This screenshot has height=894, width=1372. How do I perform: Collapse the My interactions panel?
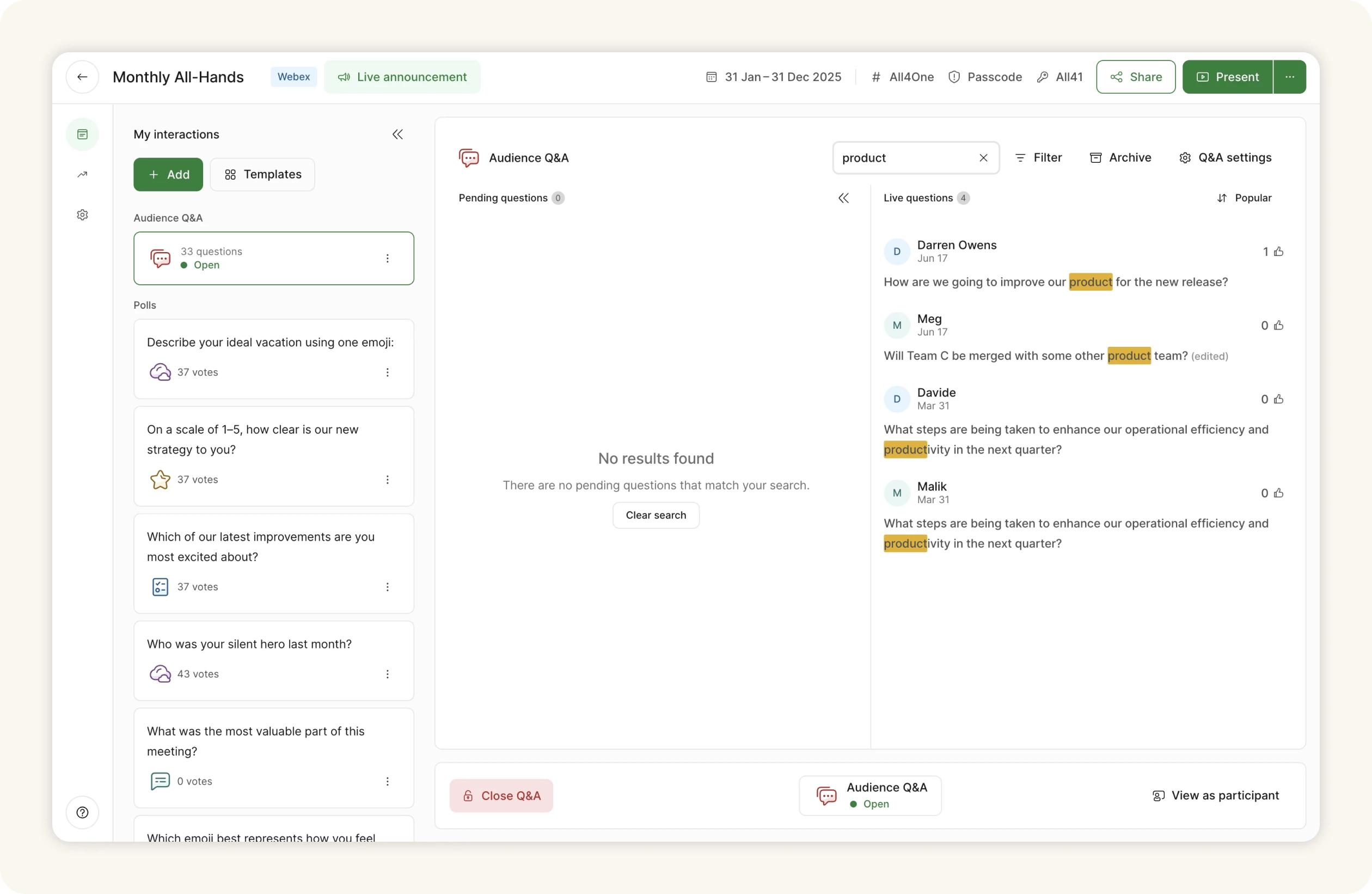point(397,134)
